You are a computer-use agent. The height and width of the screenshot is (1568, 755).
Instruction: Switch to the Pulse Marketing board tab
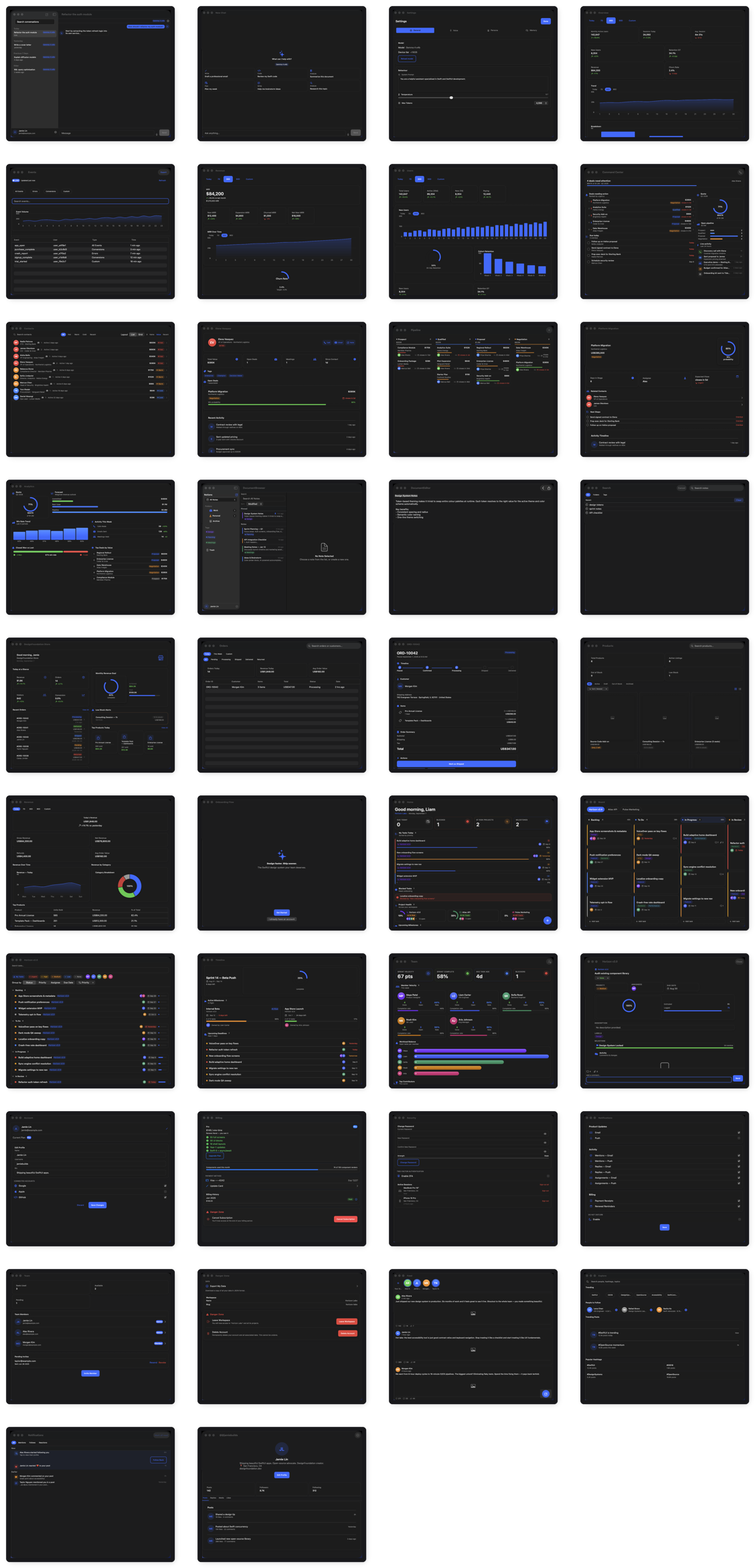[x=631, y=809]
